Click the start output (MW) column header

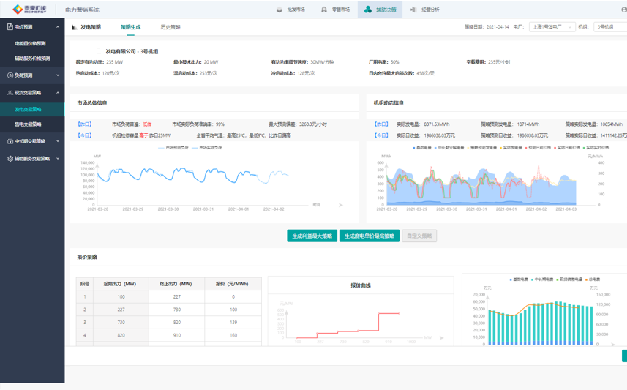coord(121,284)
